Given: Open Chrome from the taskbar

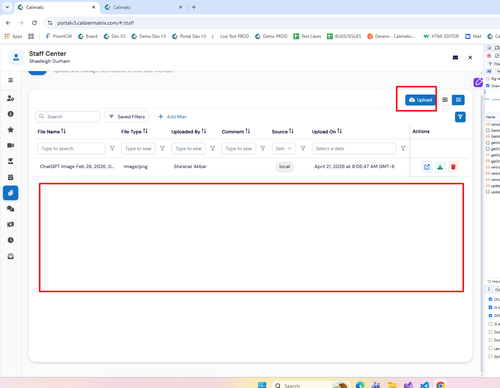Looking at the screenshot, I should [440, 385].
